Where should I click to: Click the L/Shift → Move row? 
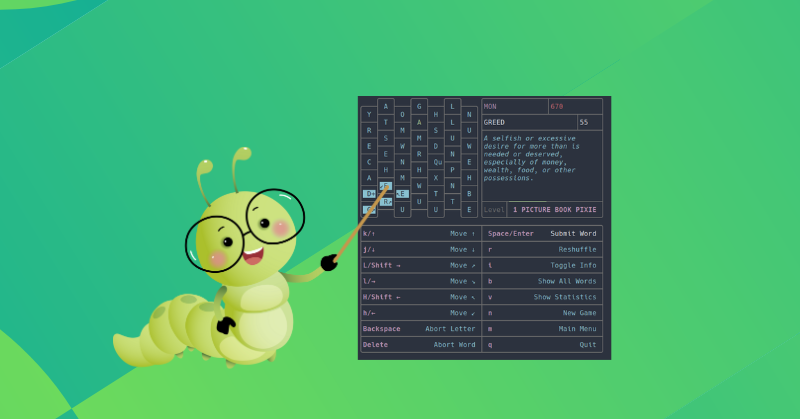tap(419, 265)
